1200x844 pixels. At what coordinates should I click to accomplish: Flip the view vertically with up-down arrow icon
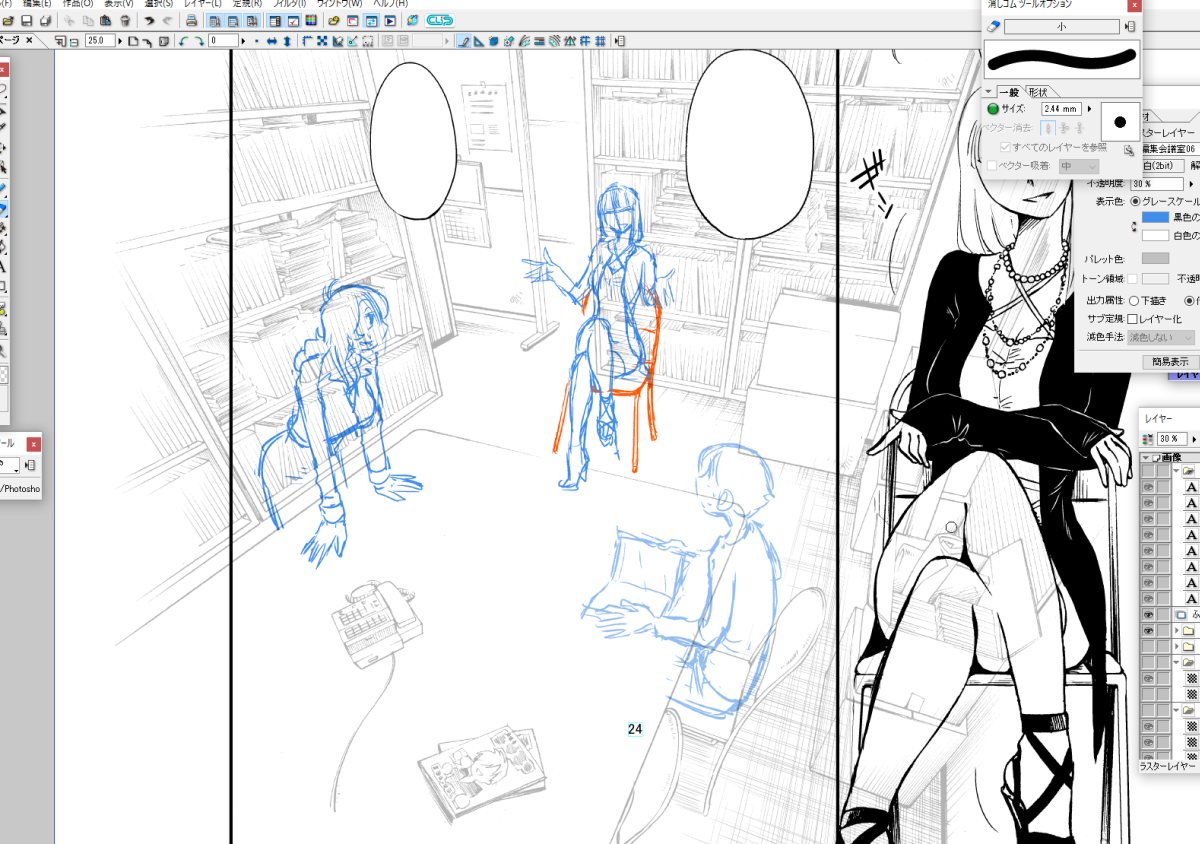tap(287, 41)
